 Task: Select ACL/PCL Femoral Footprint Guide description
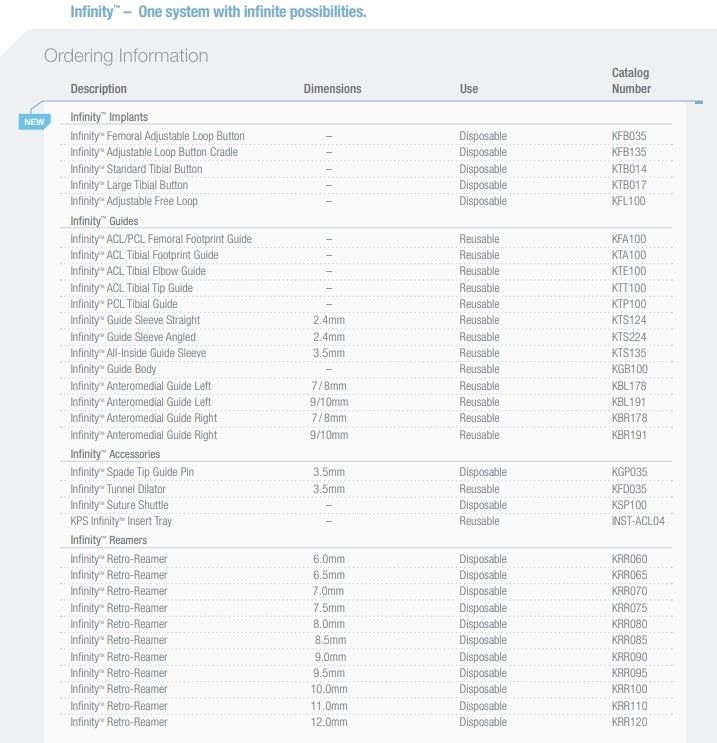point(161,239)
